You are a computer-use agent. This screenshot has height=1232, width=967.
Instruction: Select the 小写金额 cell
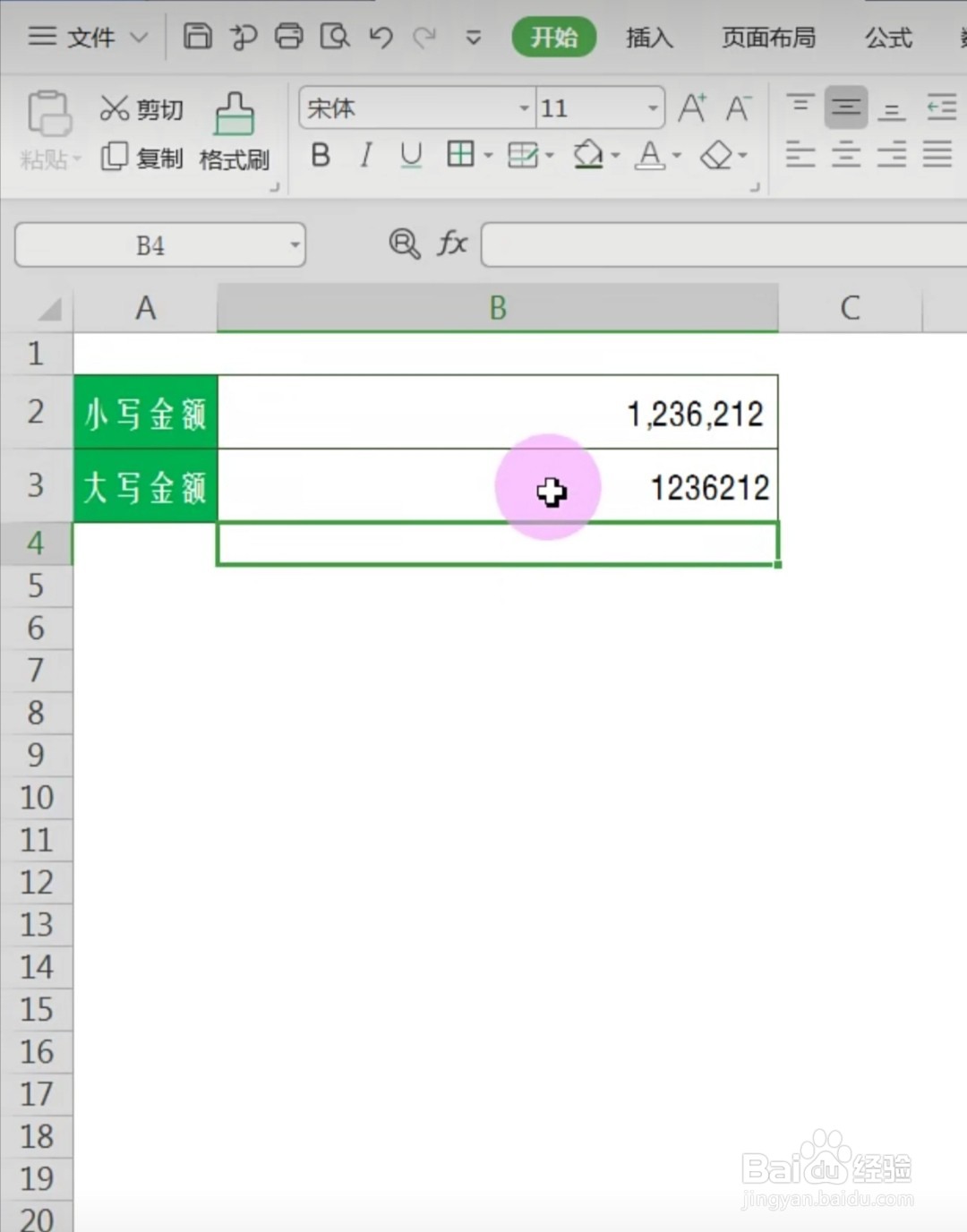145,412
